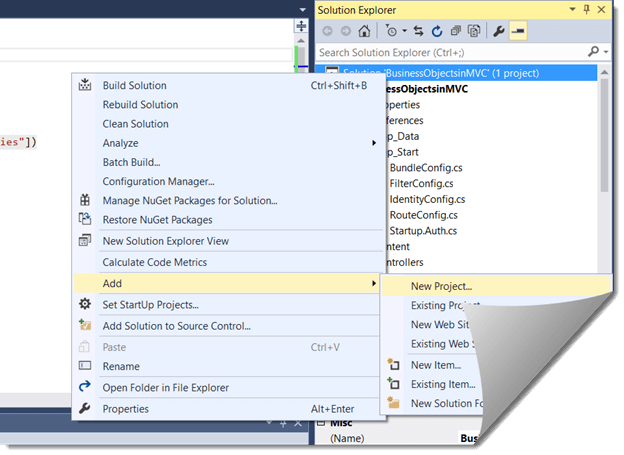Expand the Add submenu arrow
Viewport: 624px width, 455px height.
(374, 283)
